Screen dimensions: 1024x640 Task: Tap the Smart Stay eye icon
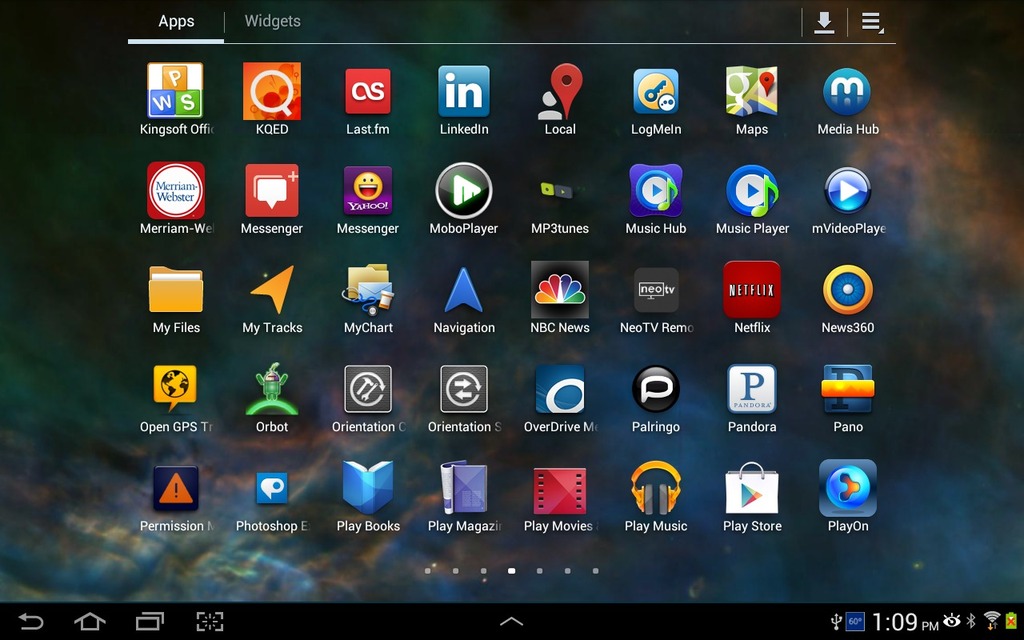pyautogui.click(x=952, y=620)
